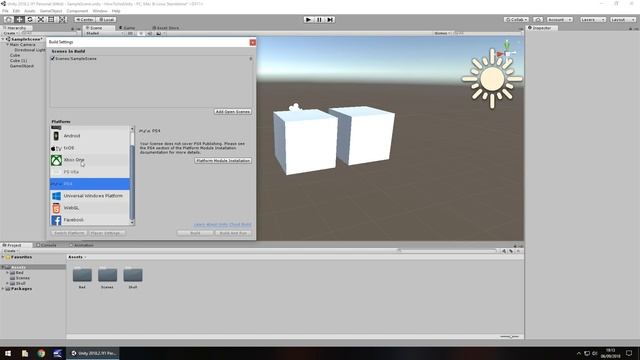Click the Step frame button
The width and height of the screenshot is (640, 360).
pos(330,20)
